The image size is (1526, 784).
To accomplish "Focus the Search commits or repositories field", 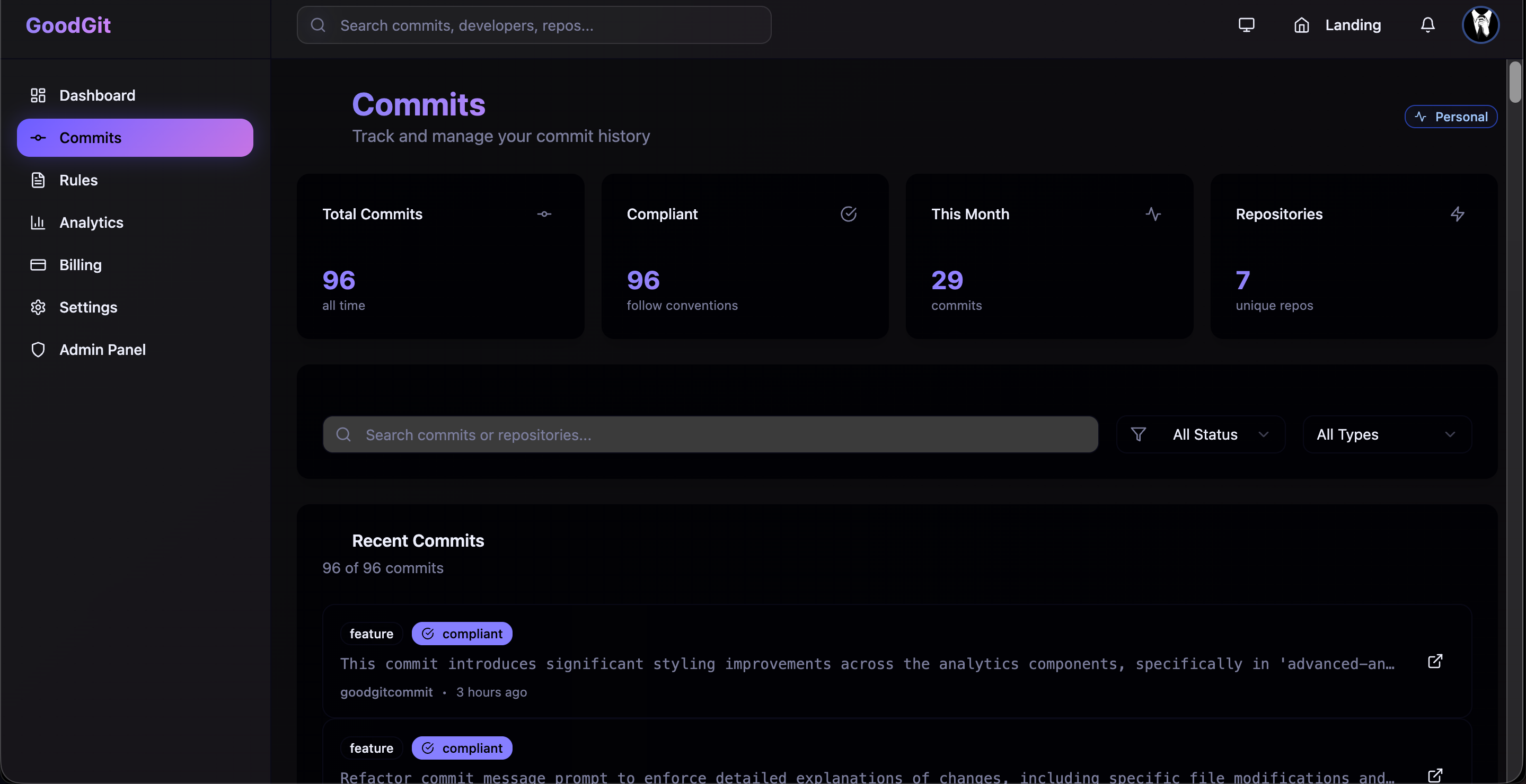I will tap(711, 434).
